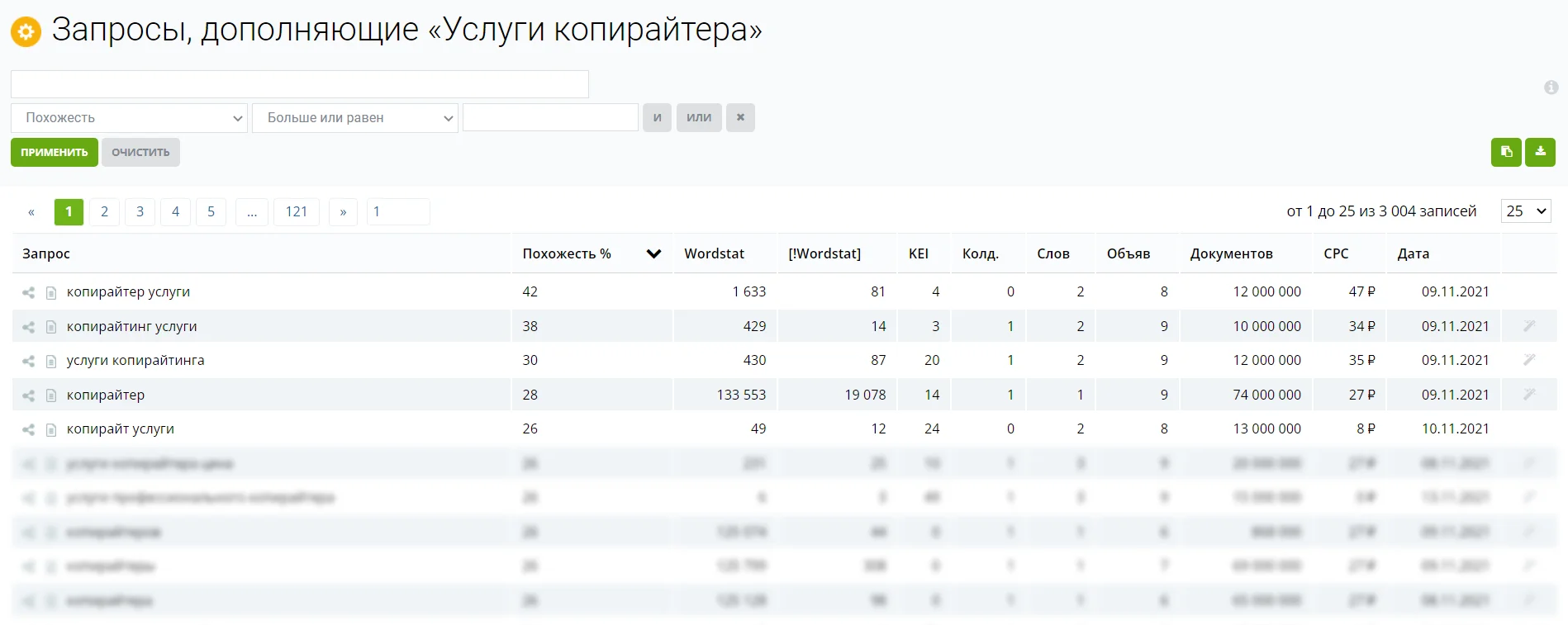Open the 25 records-per-page dropdown
1568x625 pixels.
[1526, 211]
